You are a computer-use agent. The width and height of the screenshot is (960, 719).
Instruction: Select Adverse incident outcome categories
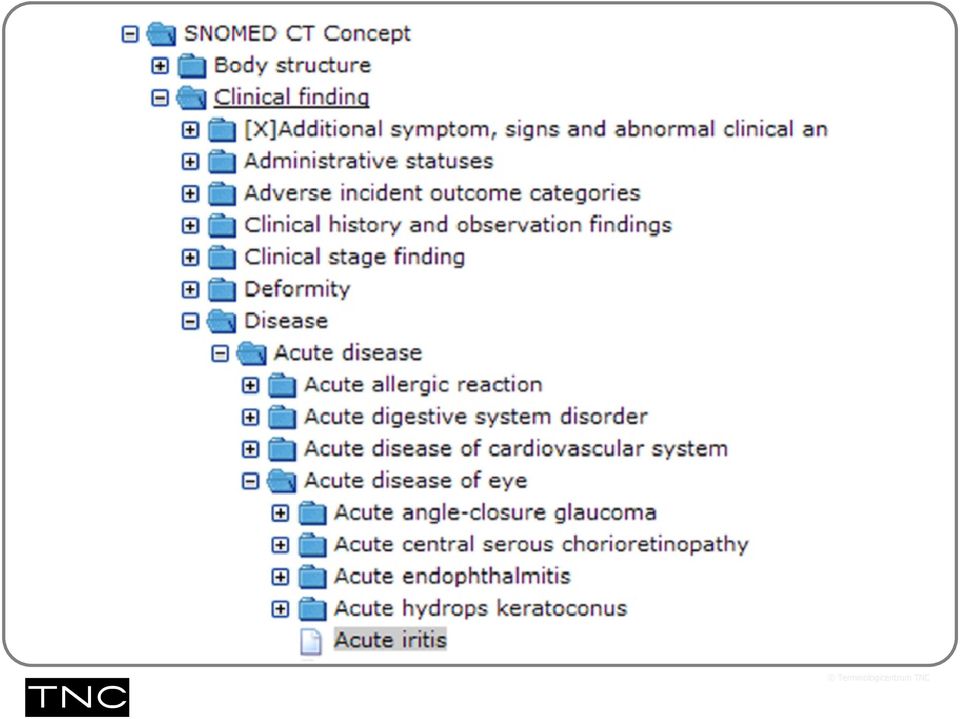click(x=442, y=193)
